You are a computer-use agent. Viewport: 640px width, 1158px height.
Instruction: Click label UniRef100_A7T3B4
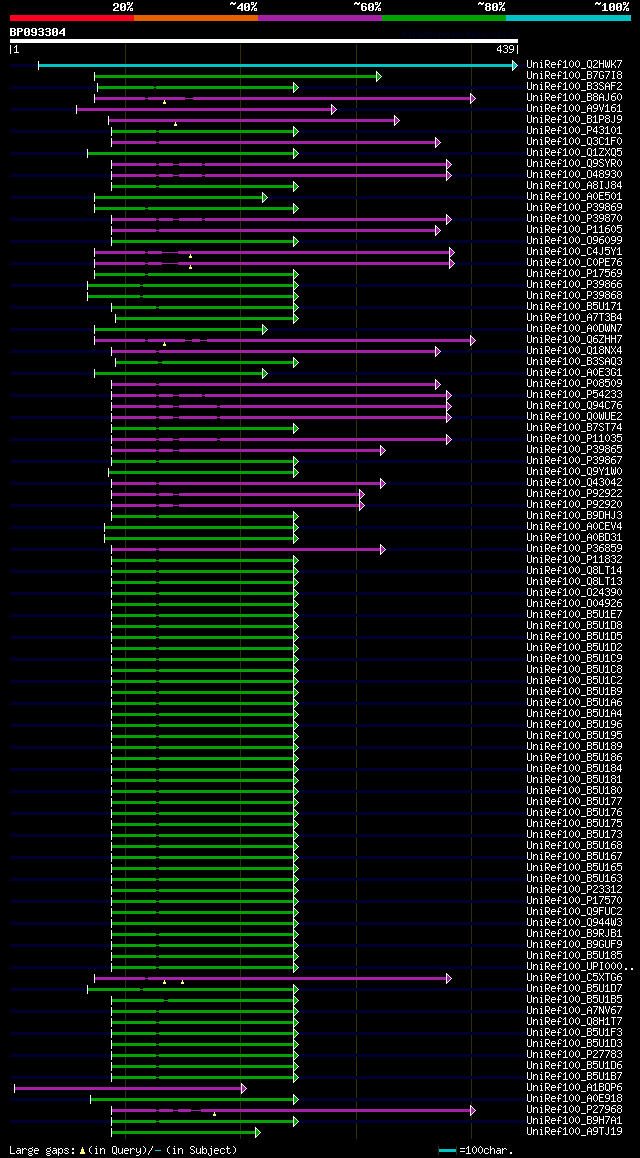[x=574, y=318]
